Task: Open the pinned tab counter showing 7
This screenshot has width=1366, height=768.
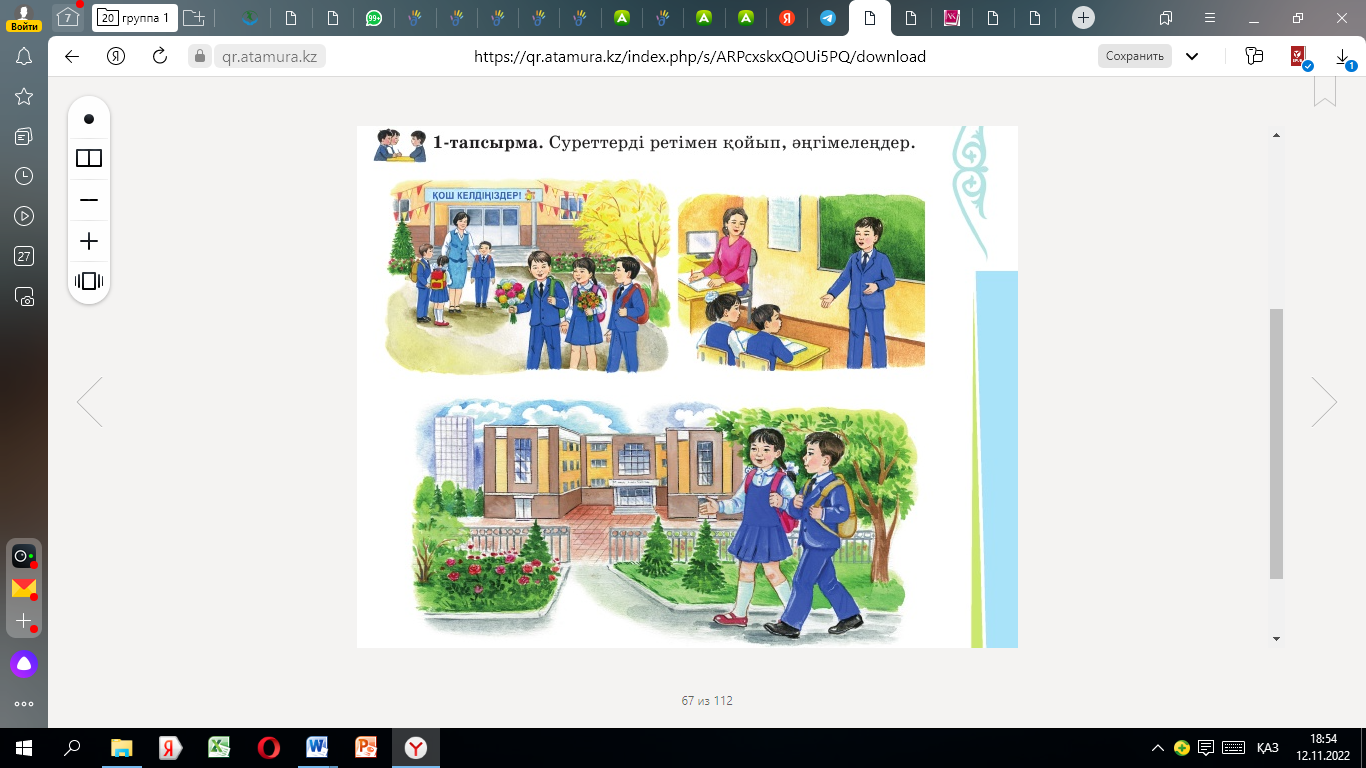Action: click(x=68, y=18)
